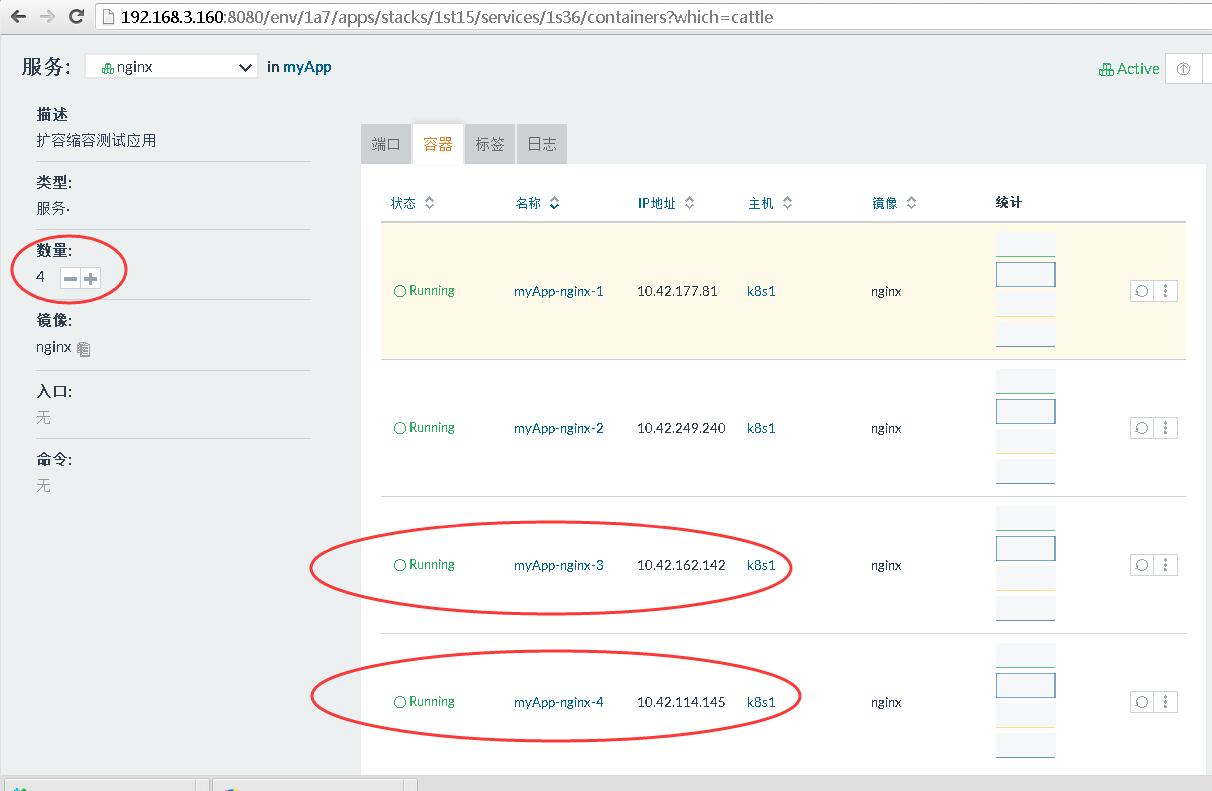Click Running status of myApp-nginx-4
This screenshot has width=1212, height=791.
[x=424, y=702]
